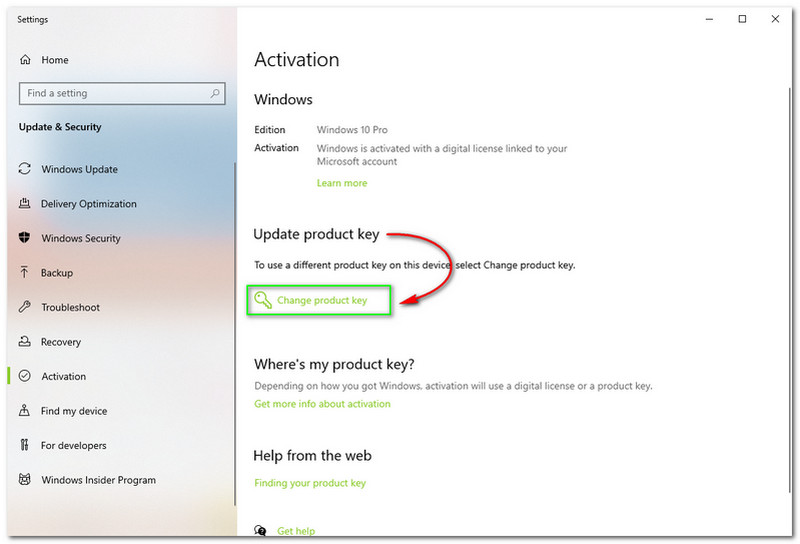Click the Get help link
Screen dimensions: 800x544
pos(296,531)
